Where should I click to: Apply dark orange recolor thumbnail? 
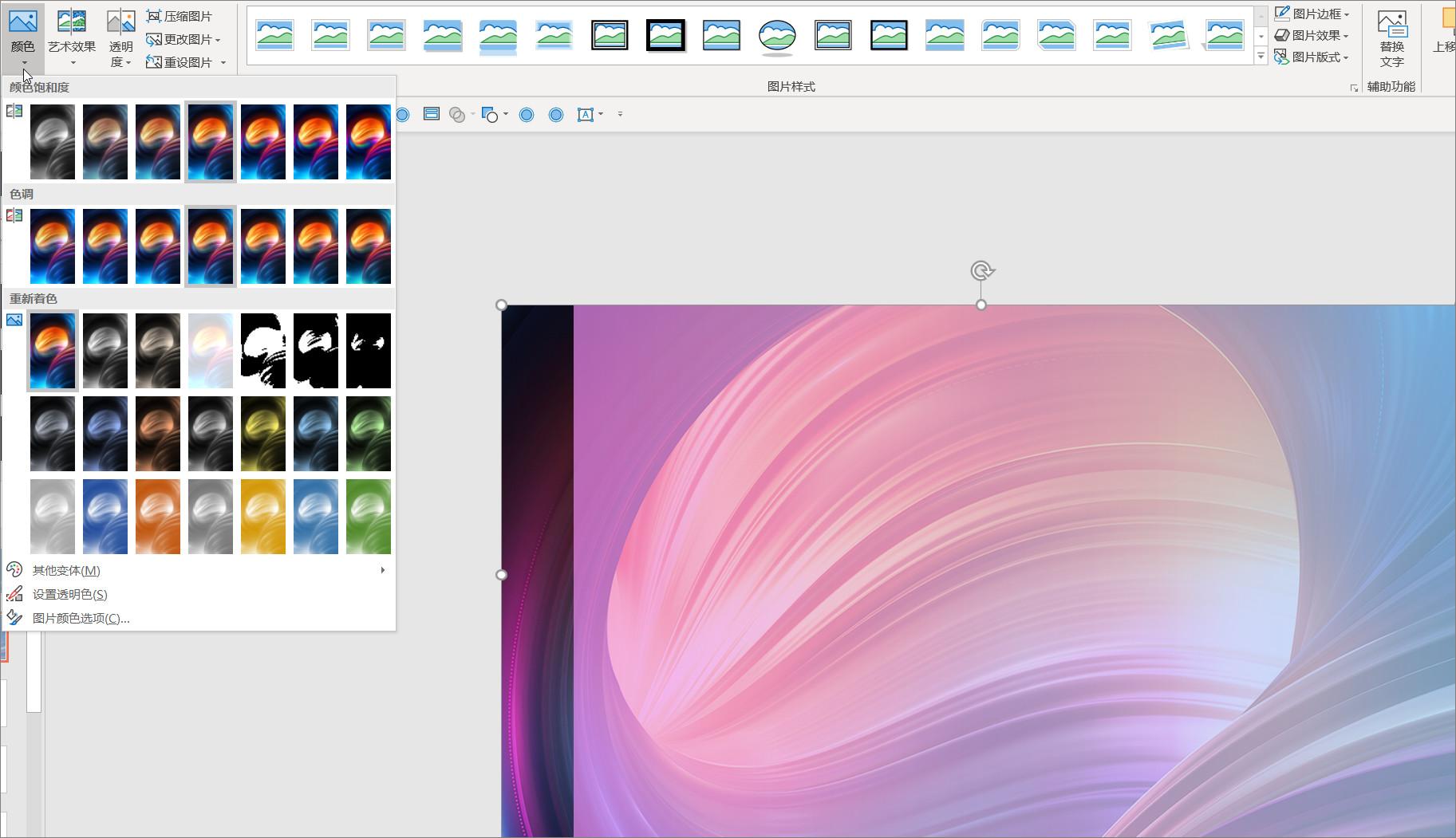158,434
